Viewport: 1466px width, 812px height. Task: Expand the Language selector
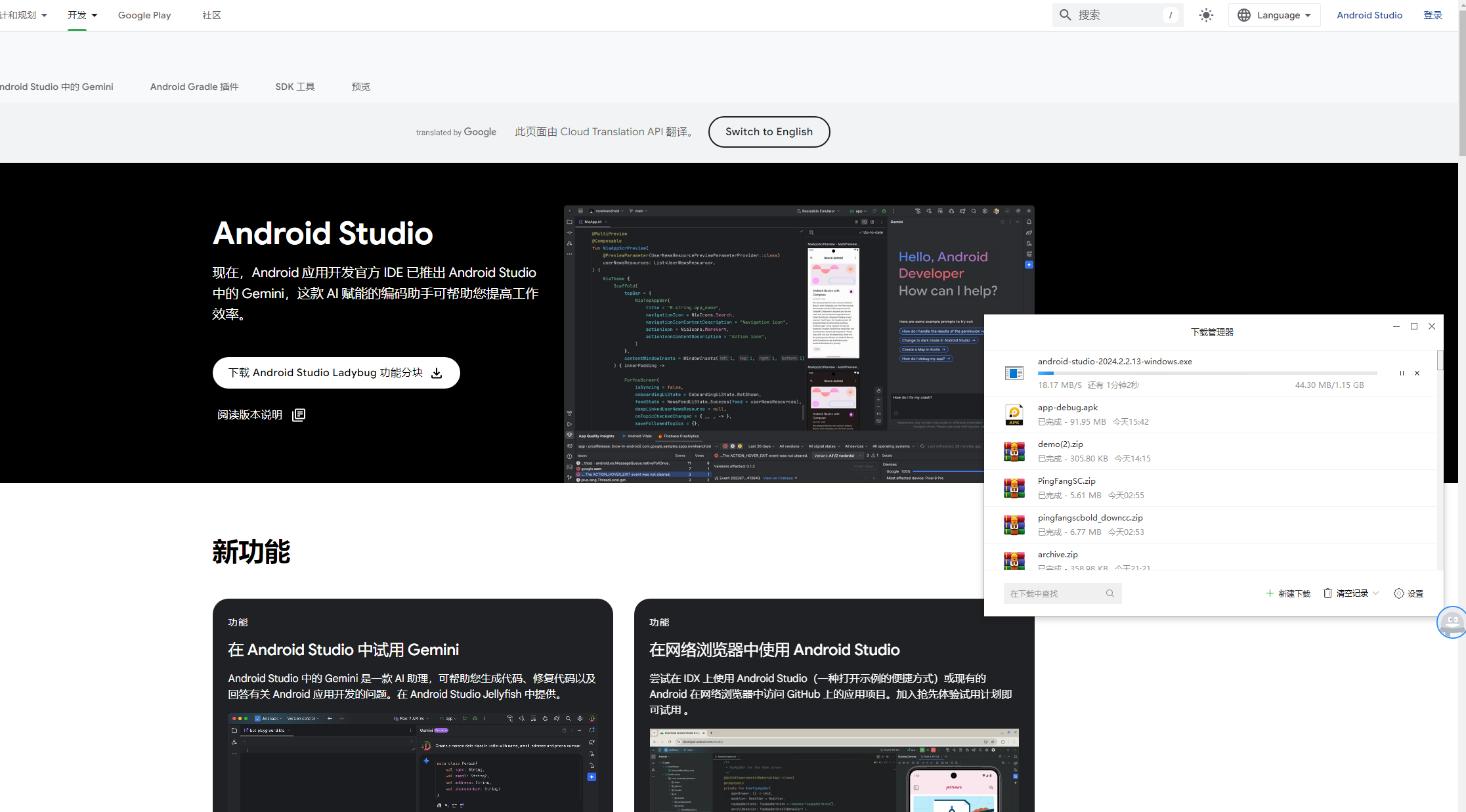click(1274, 14)
